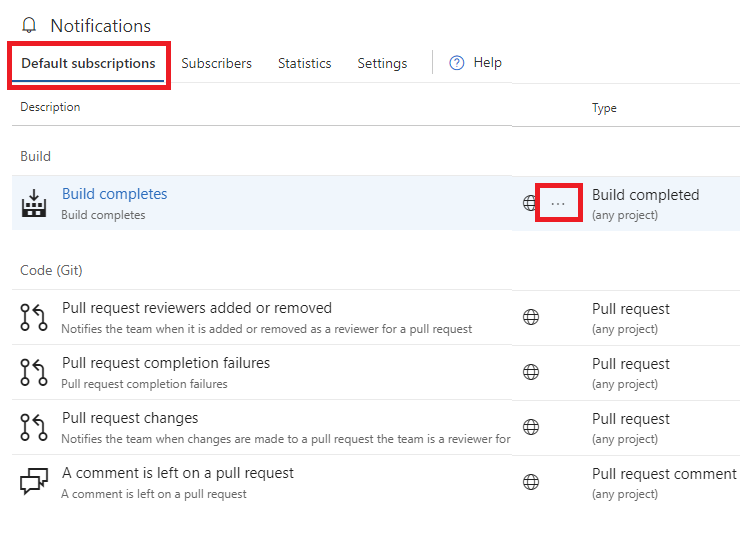Select A comment is left on a pull request title

pyautogui.click(x=178, y=473)
